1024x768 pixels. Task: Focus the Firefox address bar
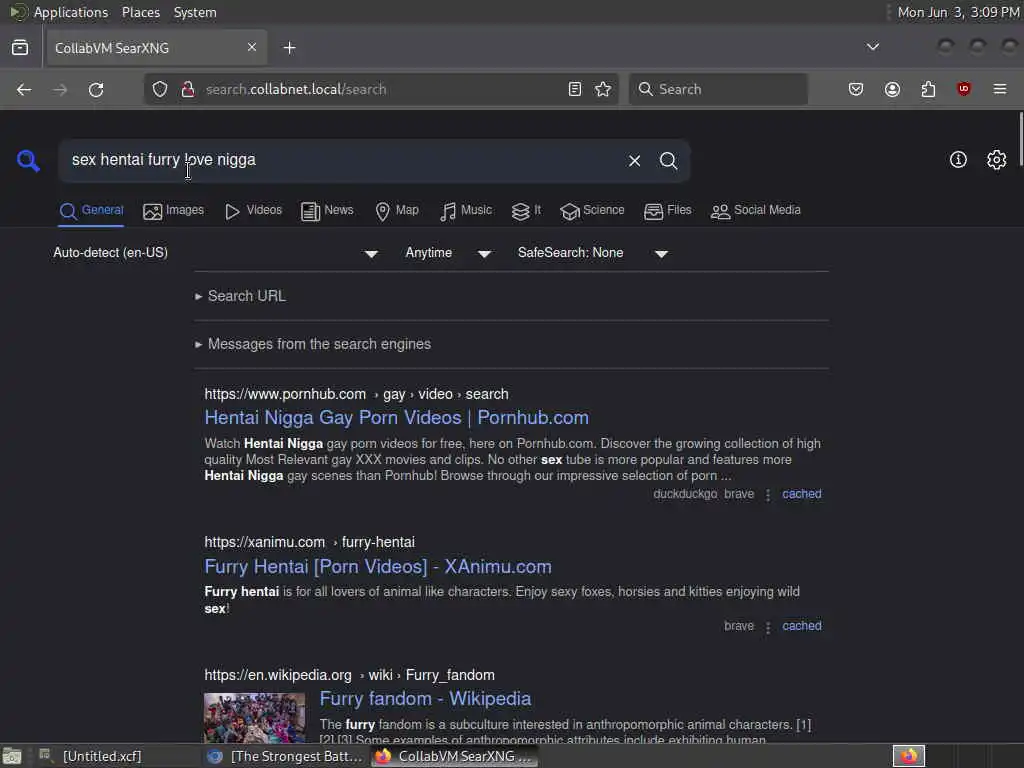379,89
